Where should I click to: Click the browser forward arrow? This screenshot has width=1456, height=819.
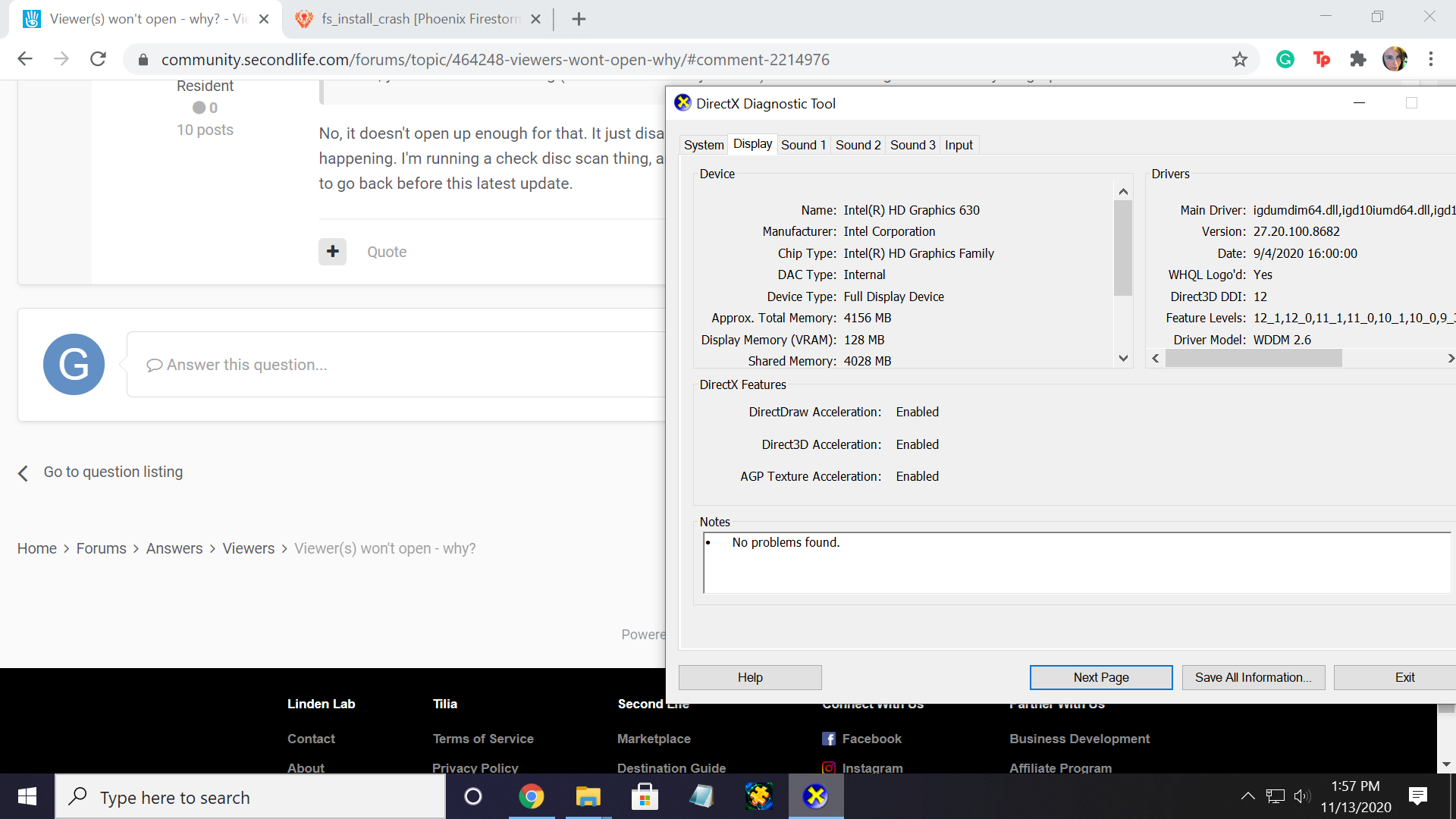[x=61, y=59]
